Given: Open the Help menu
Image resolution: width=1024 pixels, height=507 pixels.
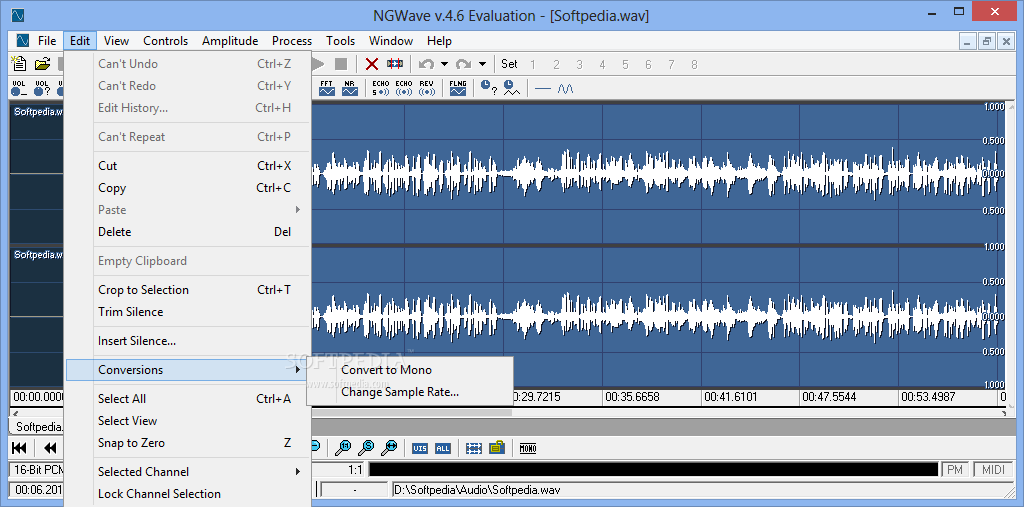Looking at the screenshot, I should [x=440, y=41].
